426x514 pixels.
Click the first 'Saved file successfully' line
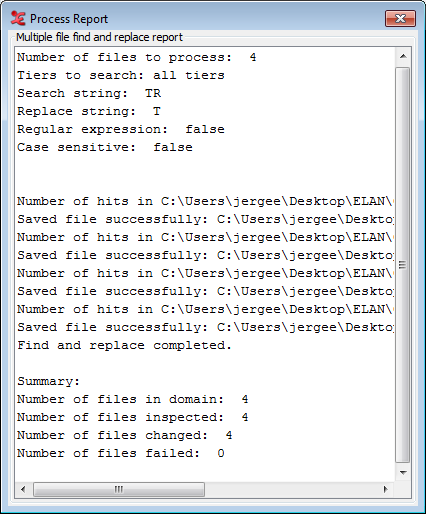point(205,219)
